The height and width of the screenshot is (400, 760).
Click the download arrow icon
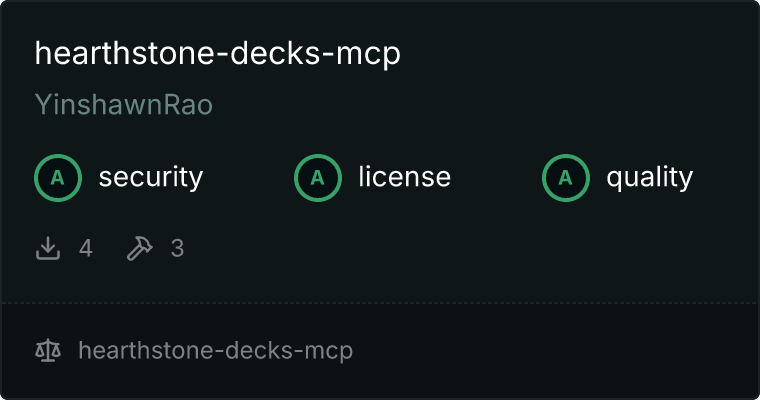pyautogui.click(x=48, y=248)
